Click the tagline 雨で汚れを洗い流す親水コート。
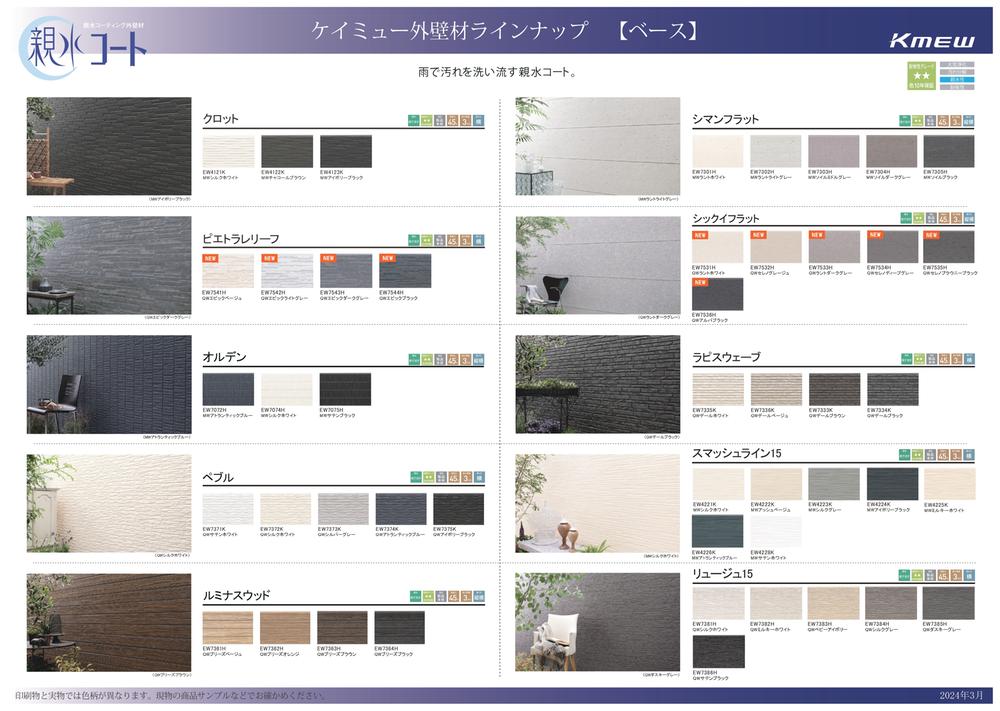 point(498,72)
